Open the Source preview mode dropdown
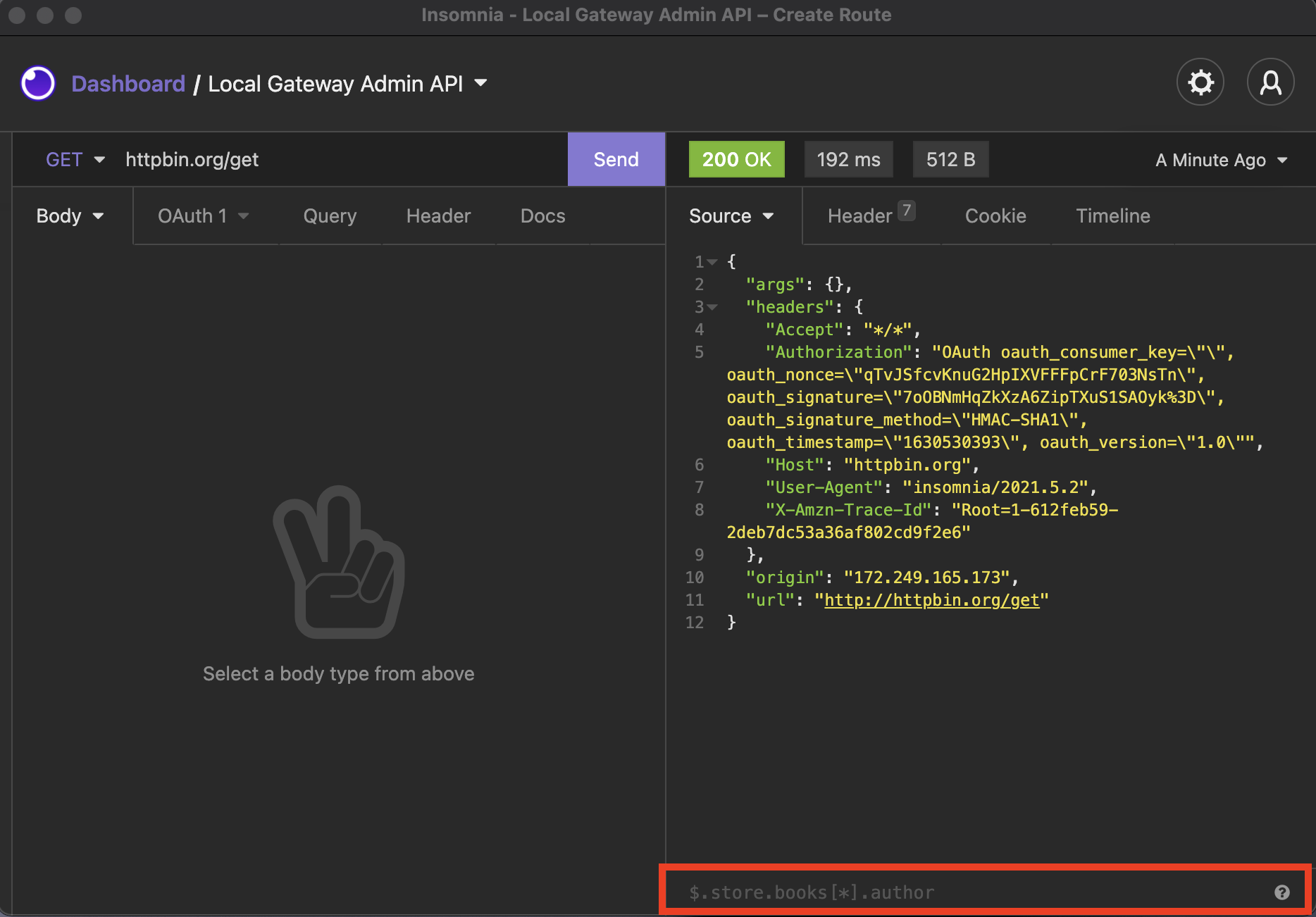This screenshot has width=1316, height=917. tap(731, 216)
